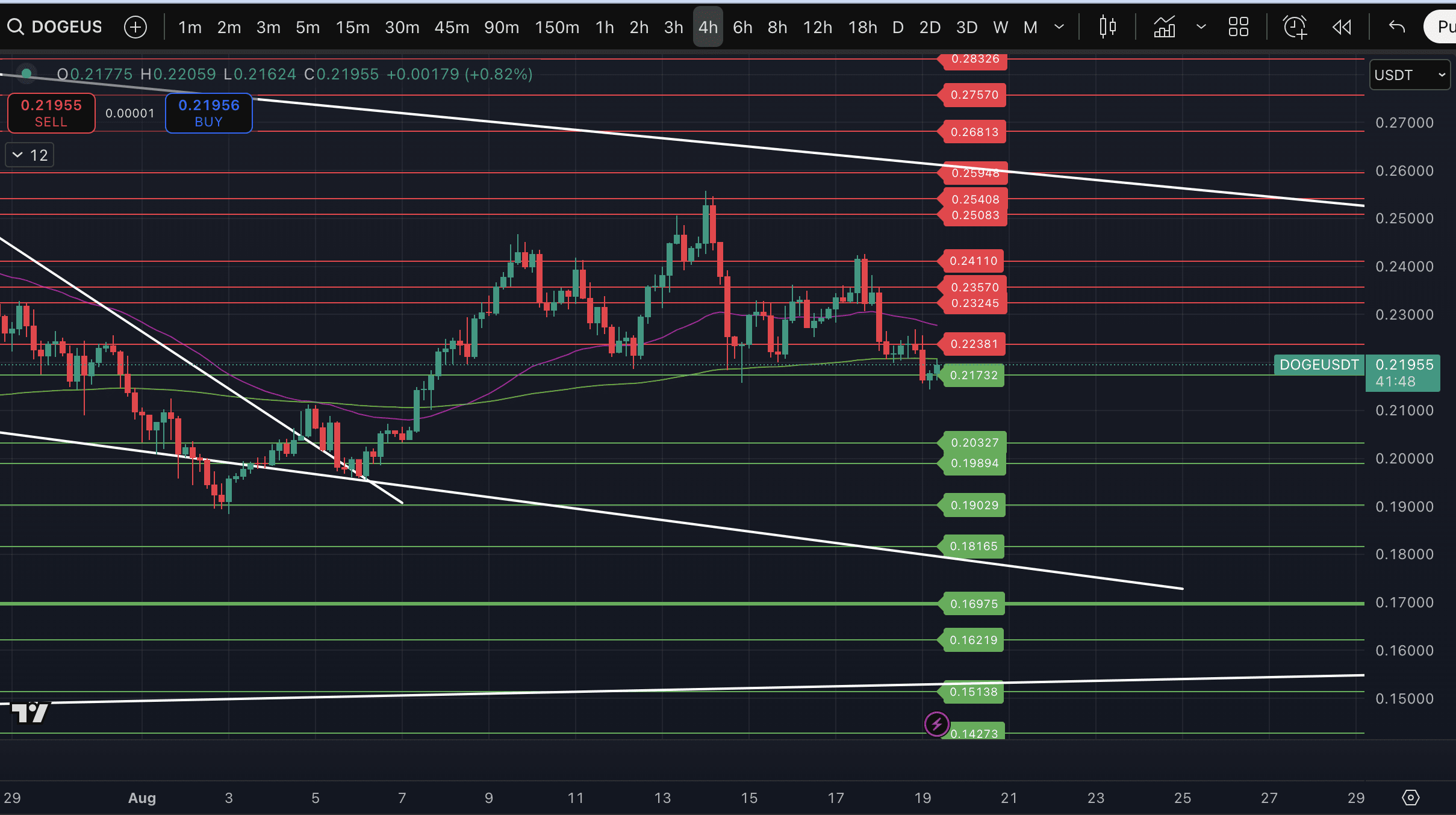Click the 0.21956 BUY button
The image size is (1456, 815).
(x=209, y=113)
